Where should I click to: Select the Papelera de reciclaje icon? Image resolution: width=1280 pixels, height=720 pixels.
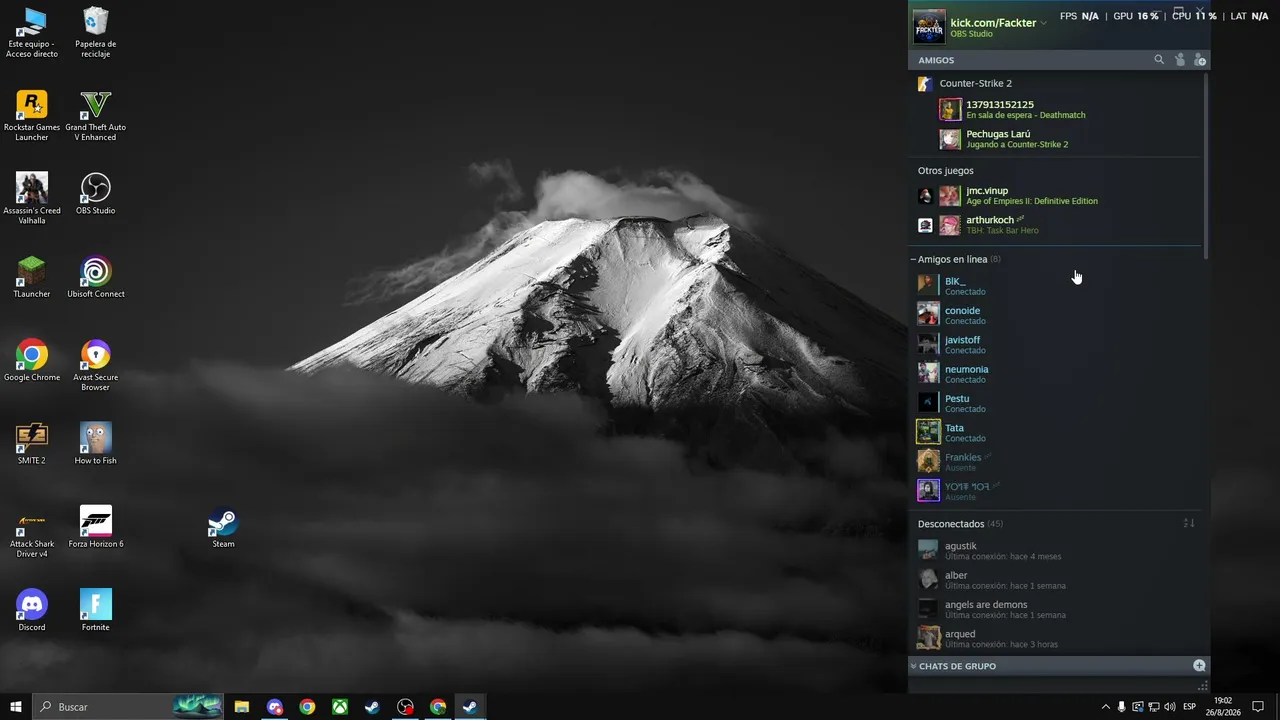point(96,33)
